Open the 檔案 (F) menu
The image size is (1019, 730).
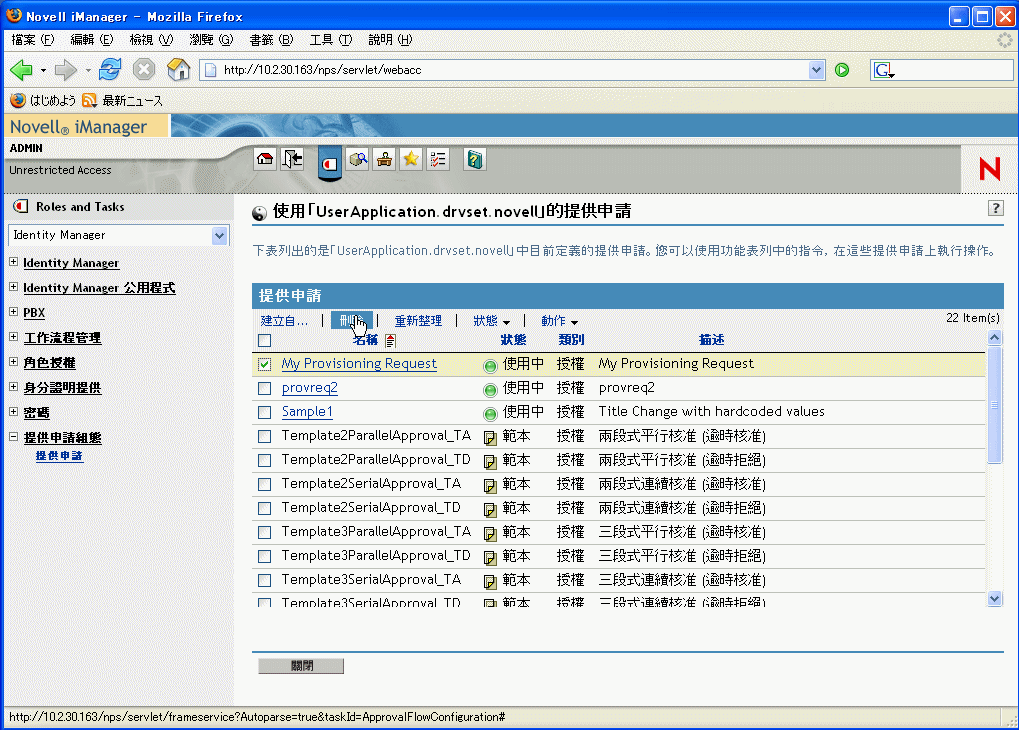pos(32,40)
